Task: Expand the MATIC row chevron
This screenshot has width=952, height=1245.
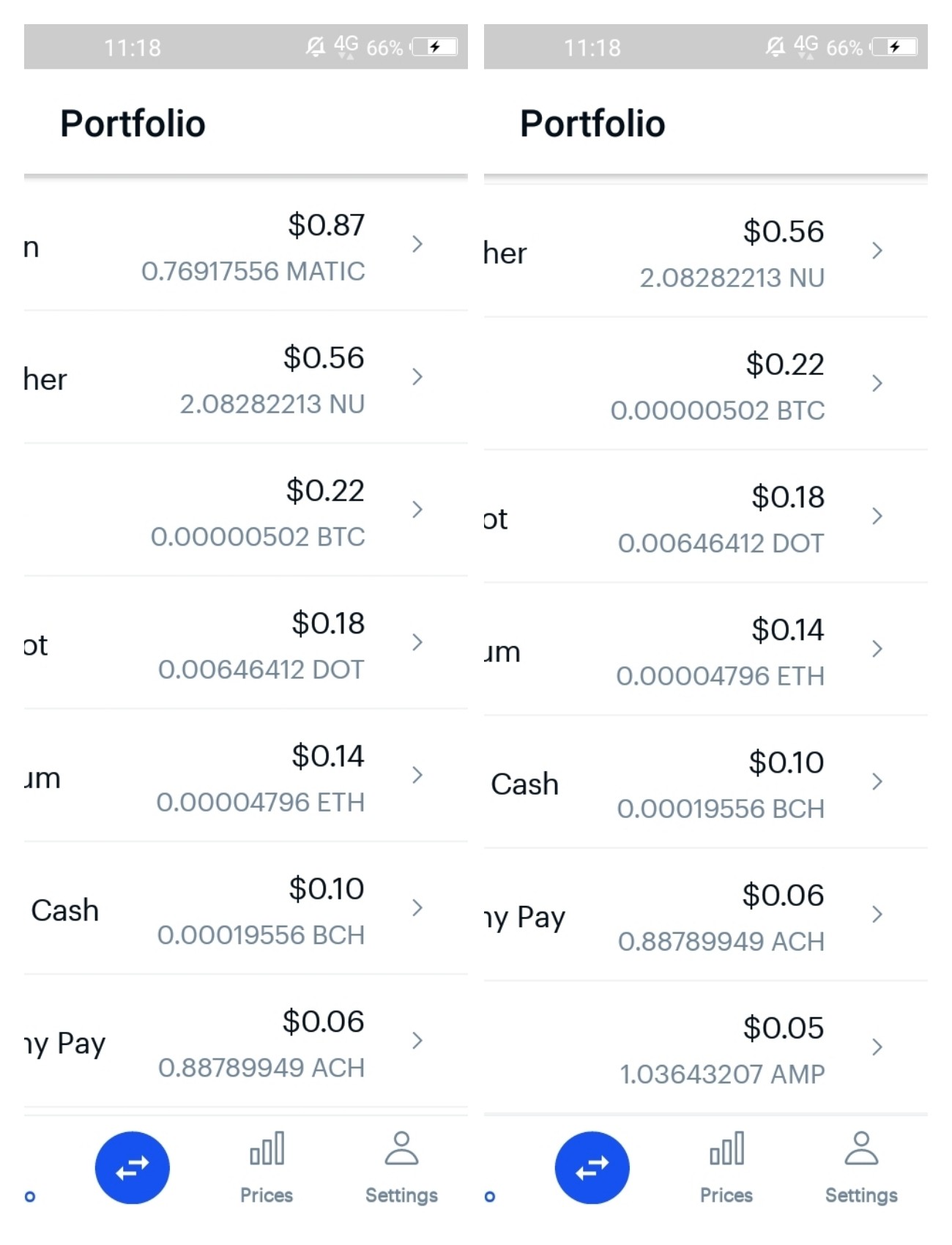Action: 417,244
